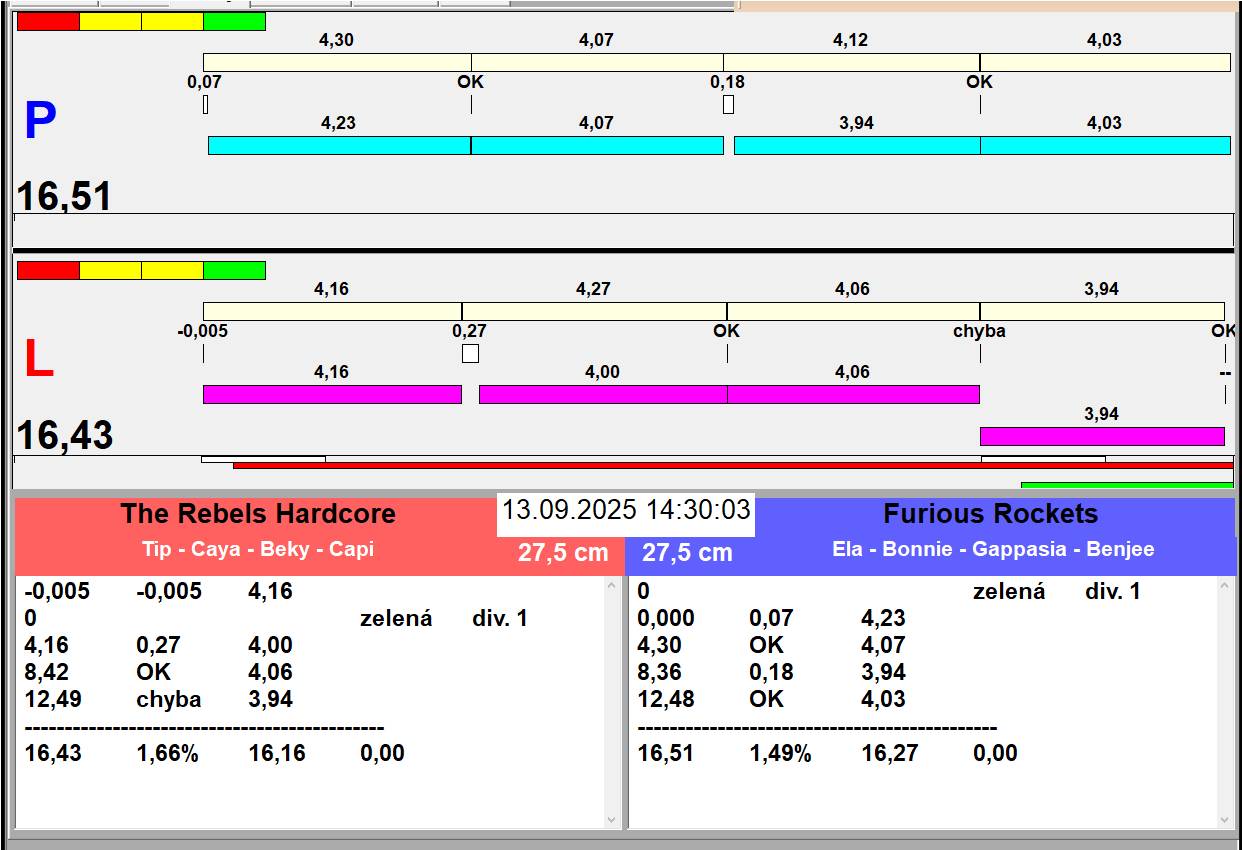Click the Furious Rockets team header
This screenshot has width=1242, height=850.
tap(990, 514)
